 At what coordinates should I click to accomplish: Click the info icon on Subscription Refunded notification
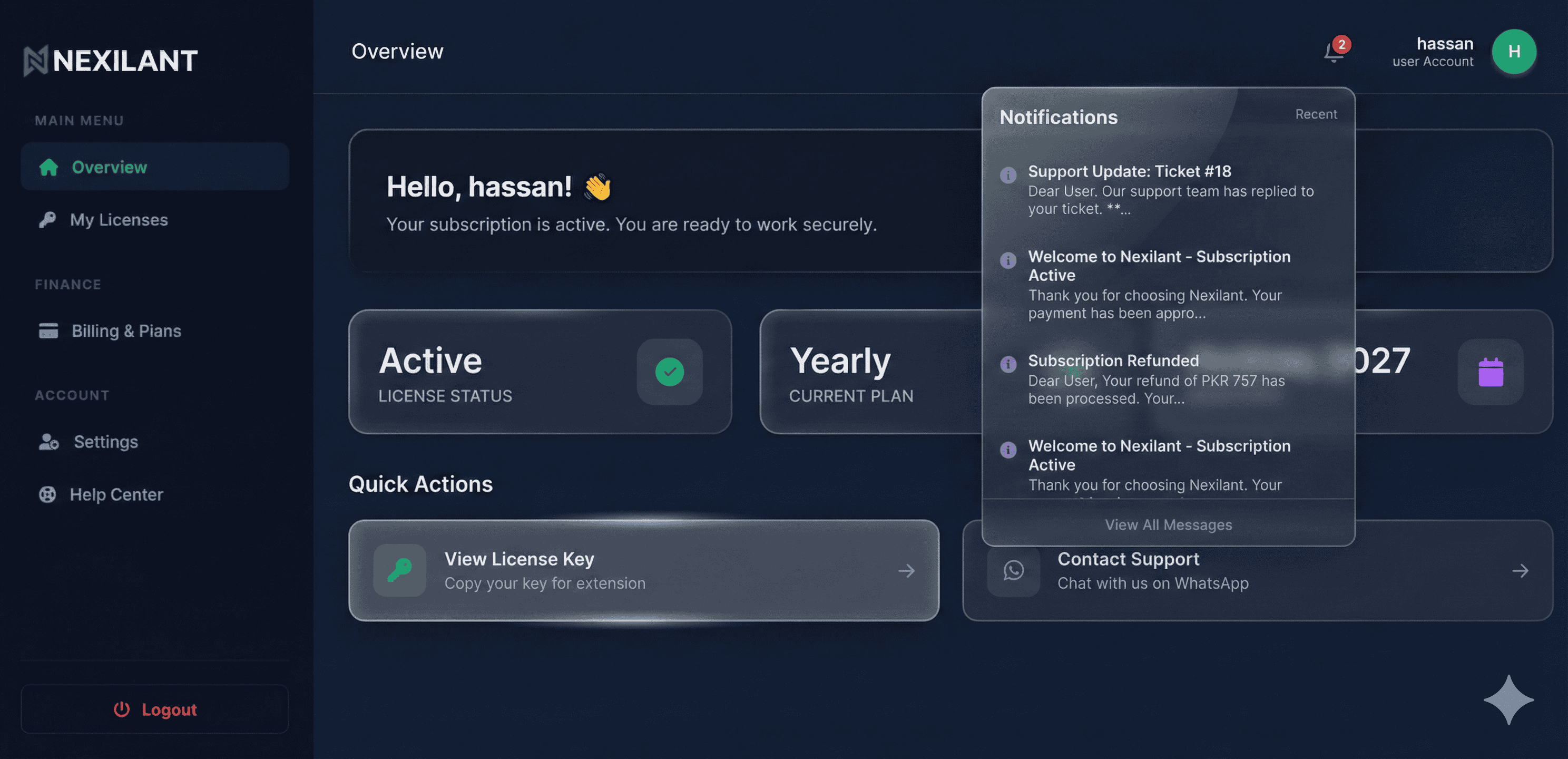1008,364
